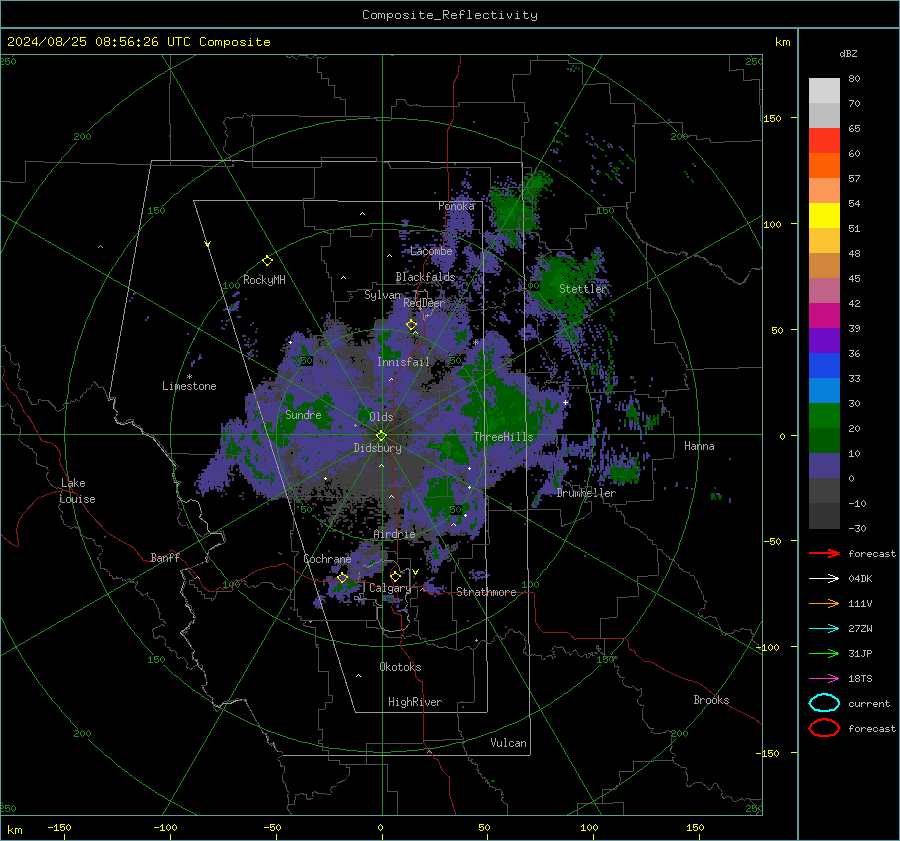The width and height of the screenshot is (900, 841).
Task: Click the Sundre town label
Action: (x=303, y=414)
